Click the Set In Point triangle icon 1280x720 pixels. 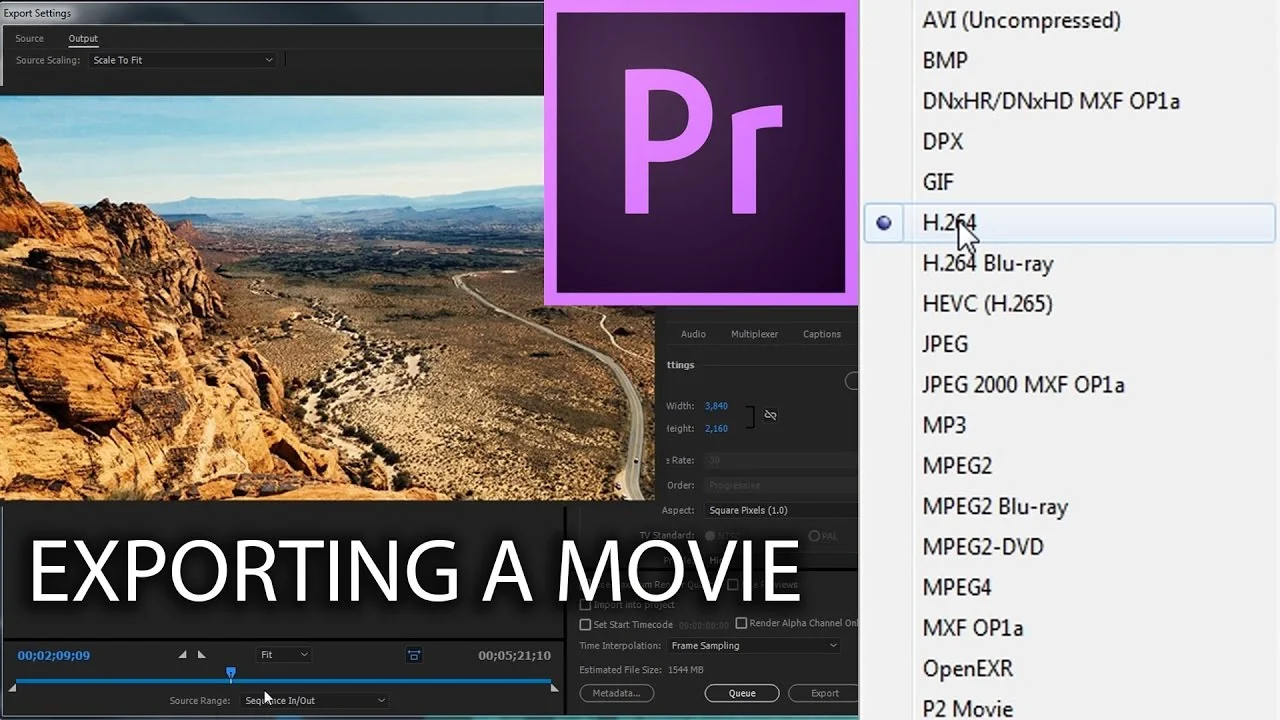pos(182,655)
